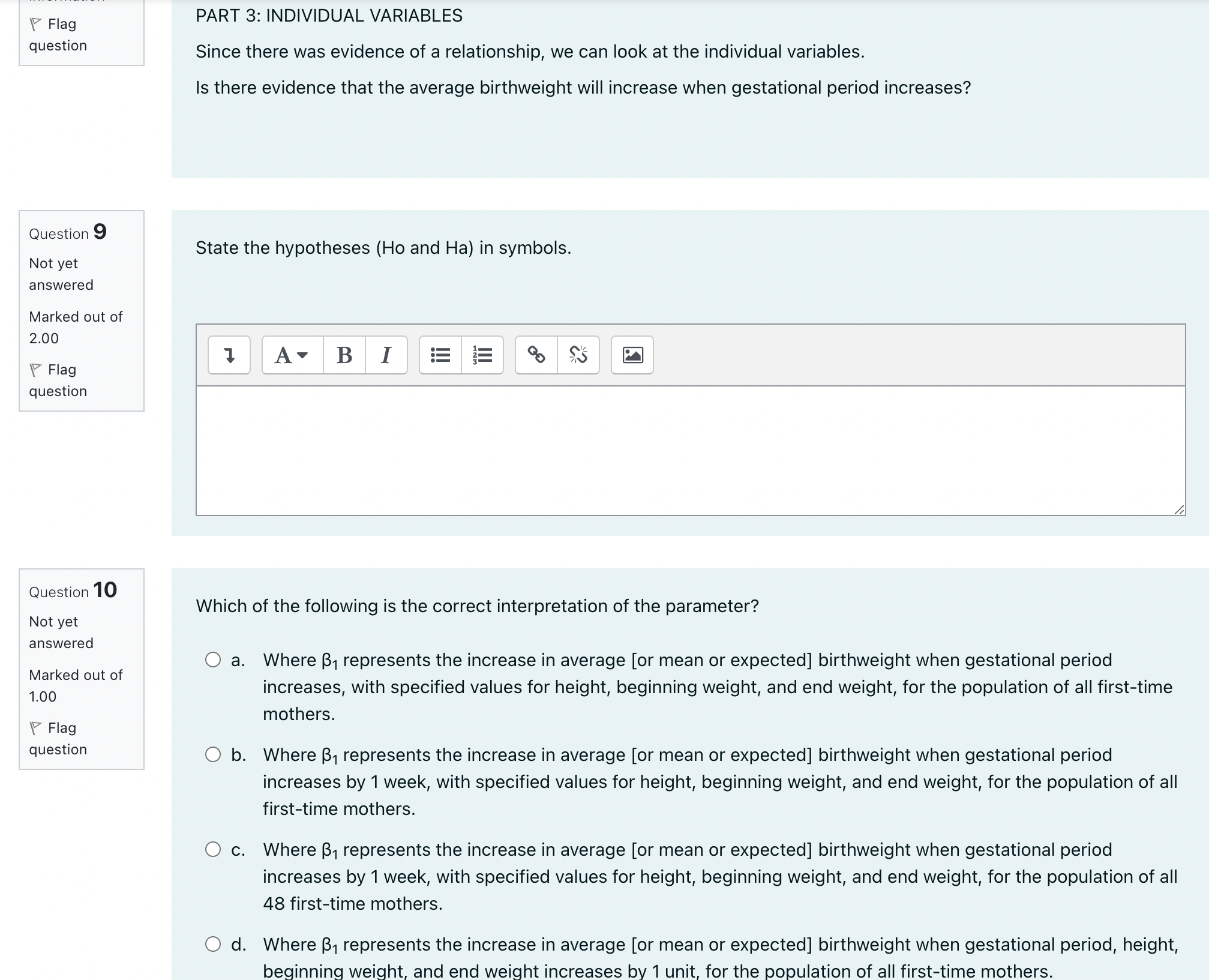Click the hyperlink insert icon
The width and height of the screenshot is (1209, 980).
coord(535,354)
